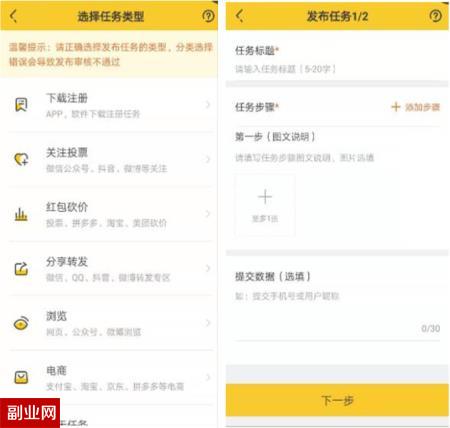Select the 浏览 eye icon
450x428 pixels.
21,323
